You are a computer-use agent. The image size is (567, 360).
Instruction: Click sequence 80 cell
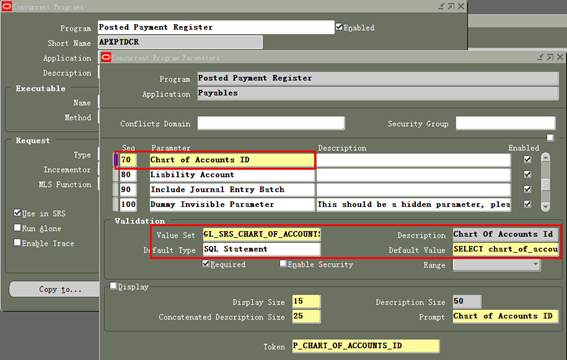(128, 175)
